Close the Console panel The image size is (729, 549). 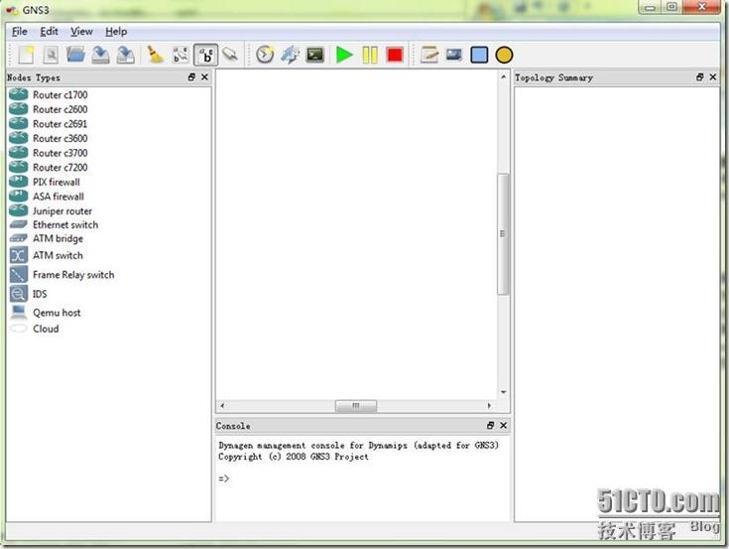click(x=503, y=425)
